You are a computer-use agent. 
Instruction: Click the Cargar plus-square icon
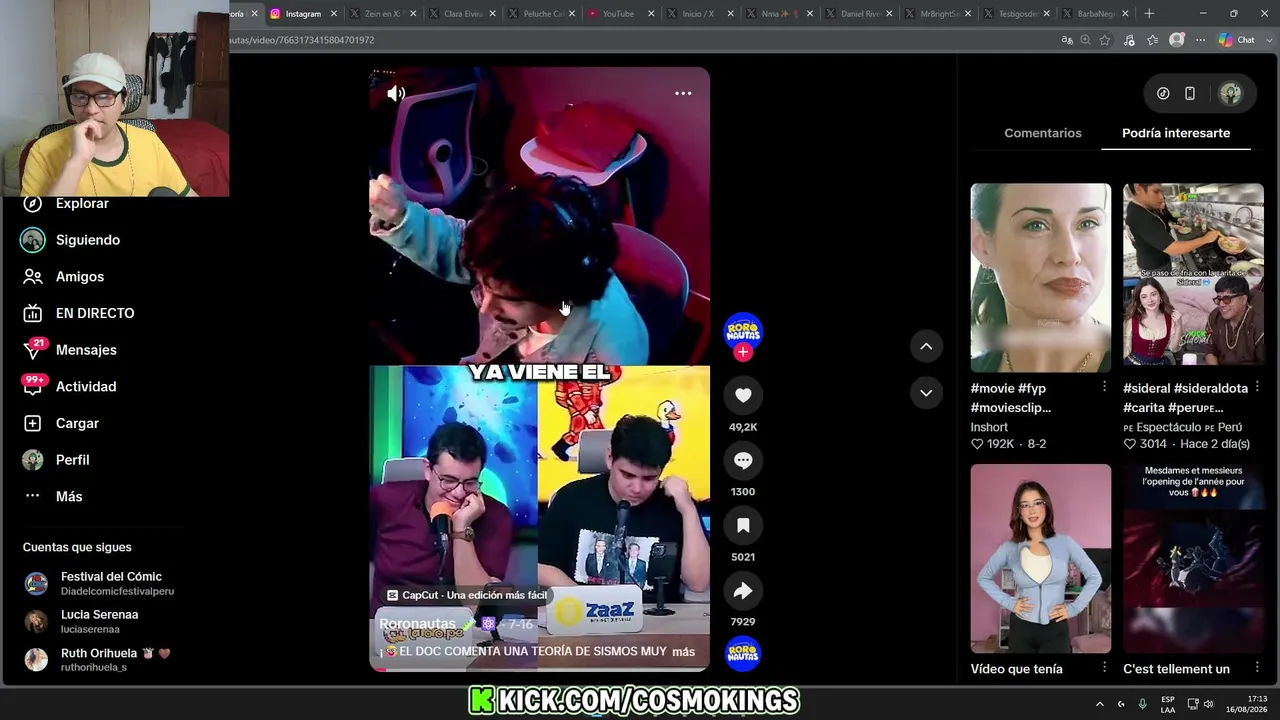coord(33,423)
